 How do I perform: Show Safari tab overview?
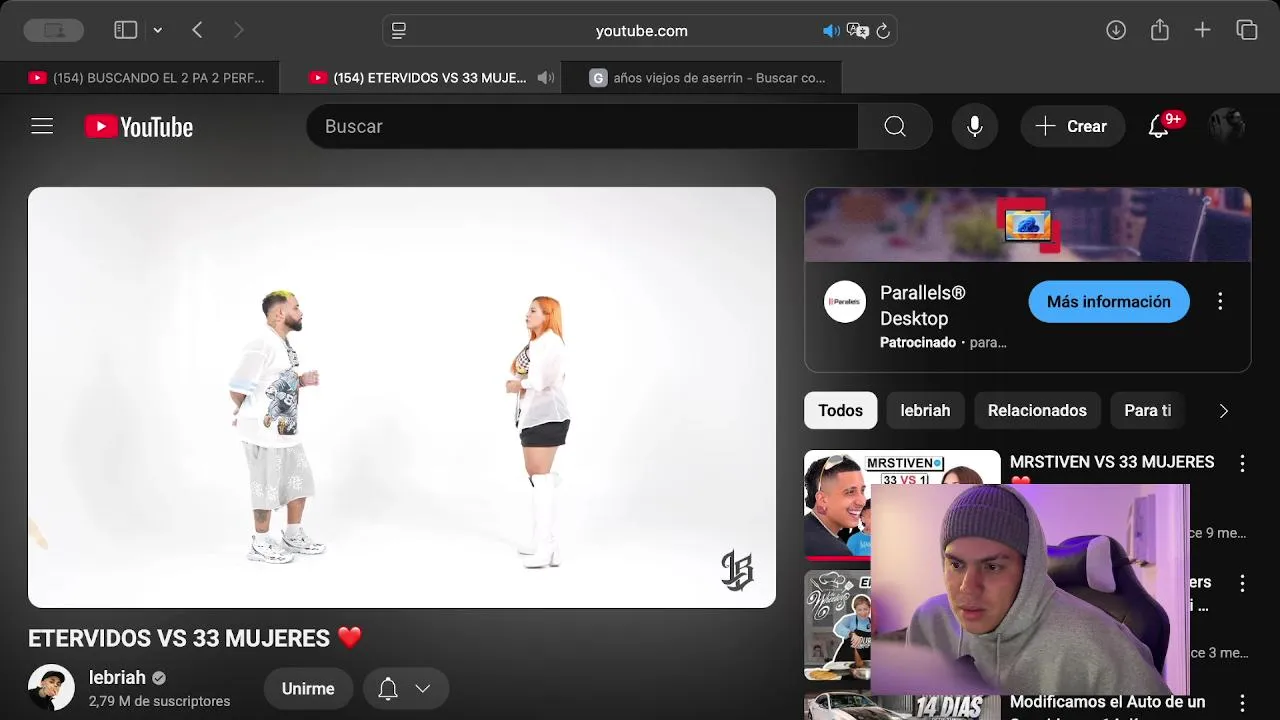pos(1247,30)
